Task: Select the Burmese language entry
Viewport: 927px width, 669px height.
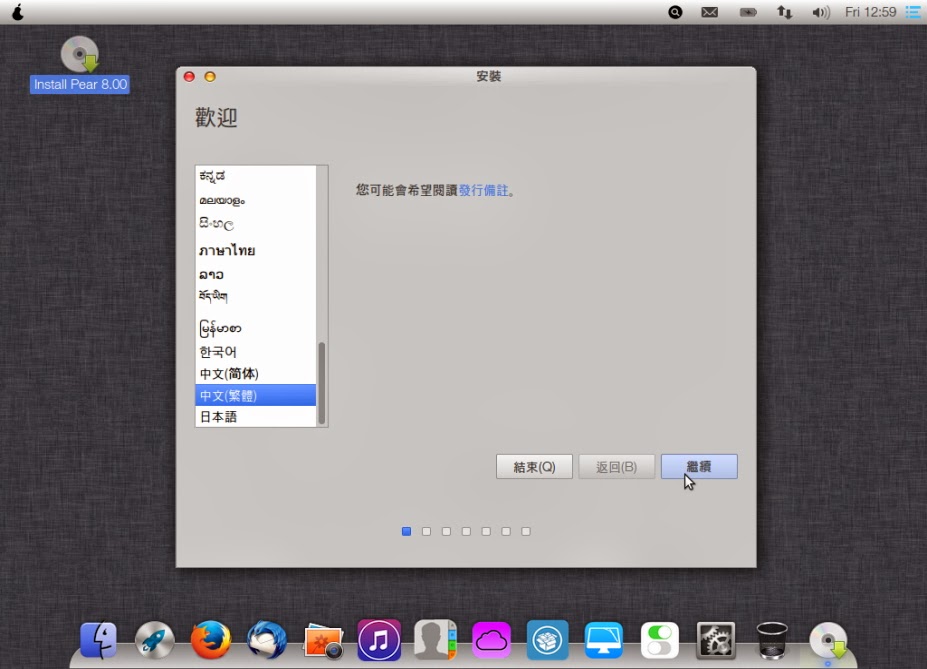Action: click(255, 328)
